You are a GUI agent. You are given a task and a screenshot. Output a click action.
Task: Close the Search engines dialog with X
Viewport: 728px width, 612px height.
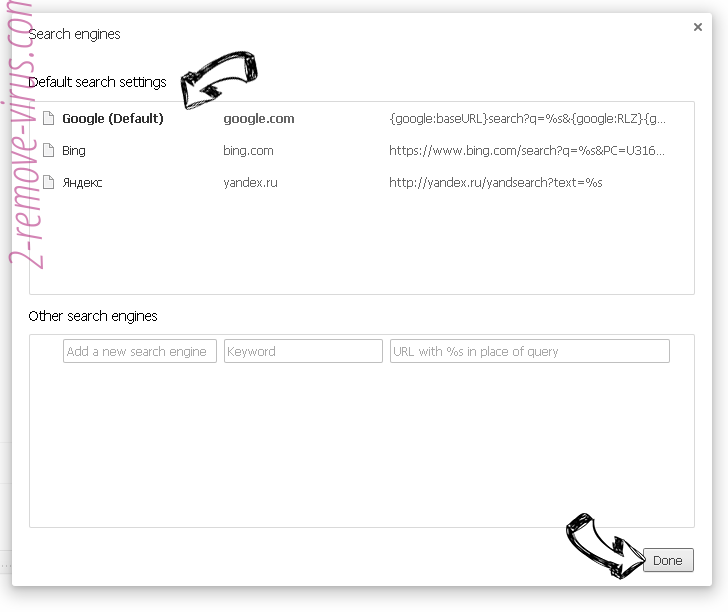(698, 28)
